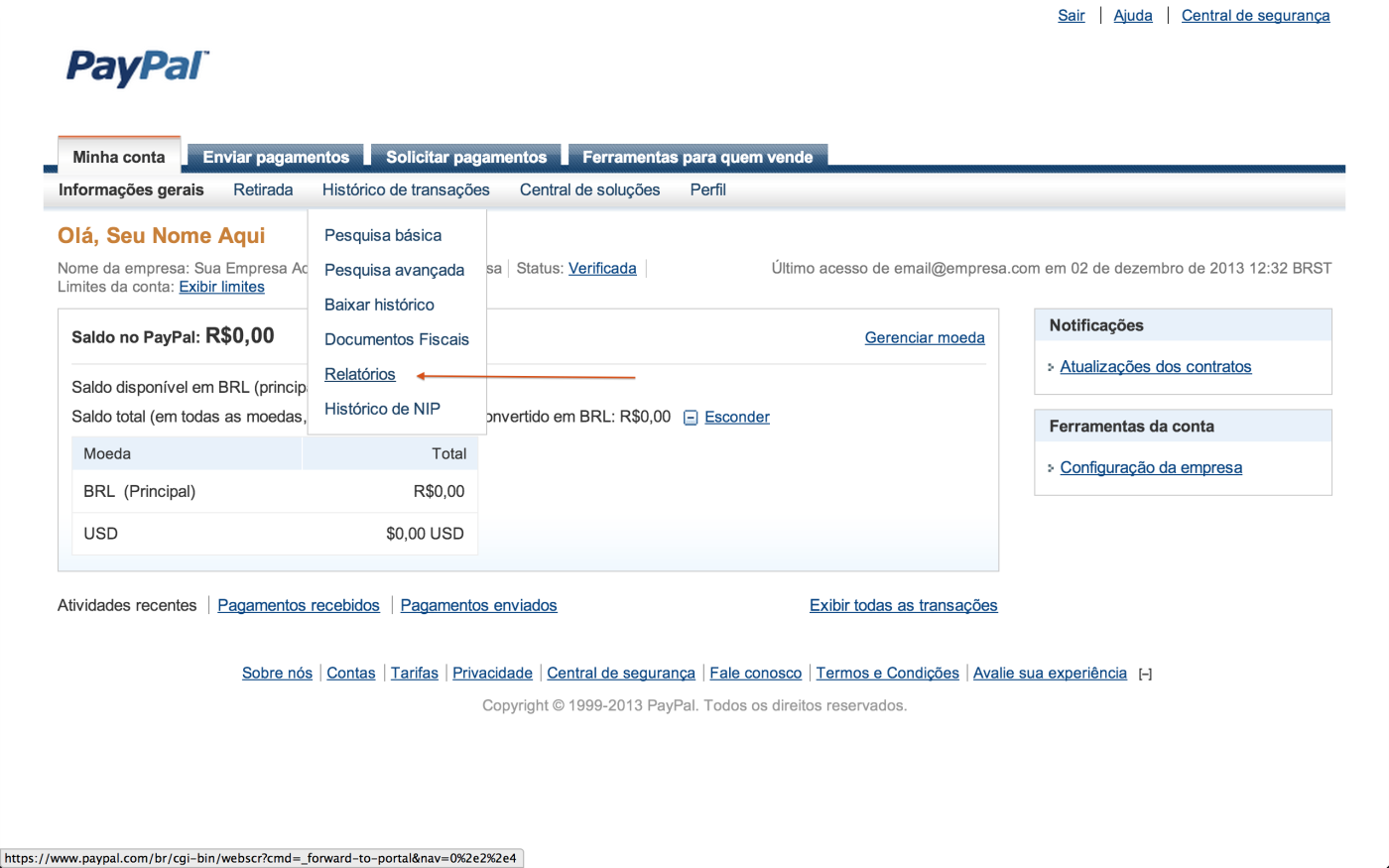Open Tarifas footer link
1389x868 pixels.
(415, 673)
